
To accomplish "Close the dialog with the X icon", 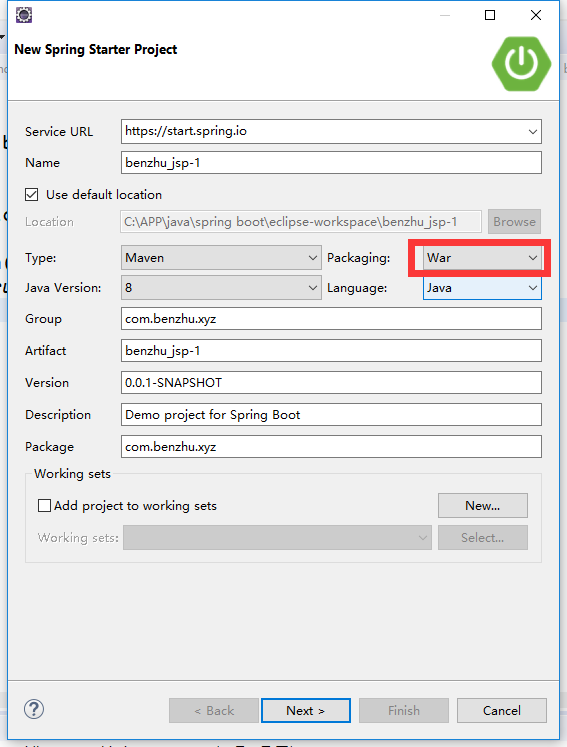I will (x=536, y=15).
